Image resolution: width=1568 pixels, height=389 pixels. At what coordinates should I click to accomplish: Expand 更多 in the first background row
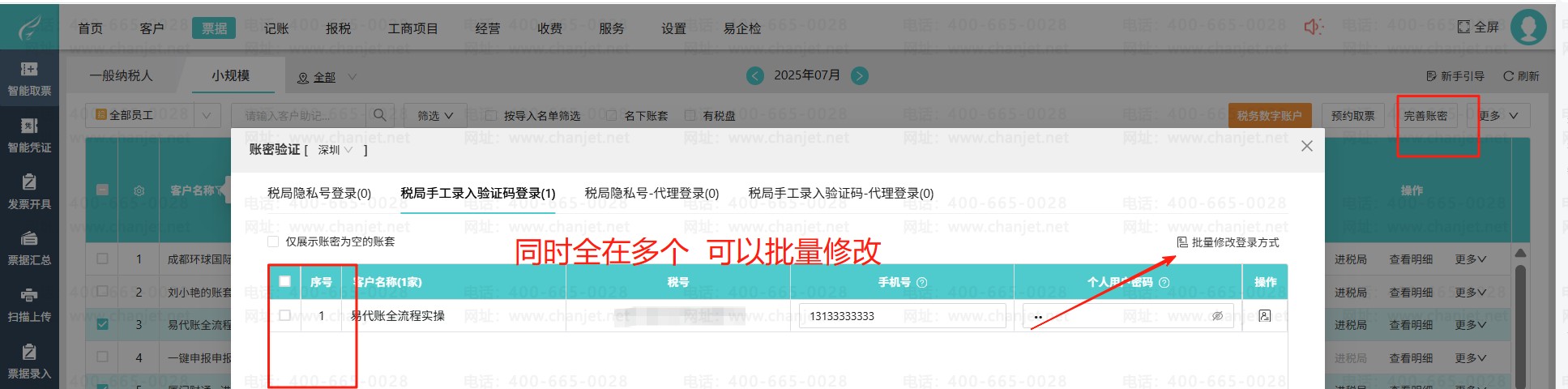coord(1470,259)
